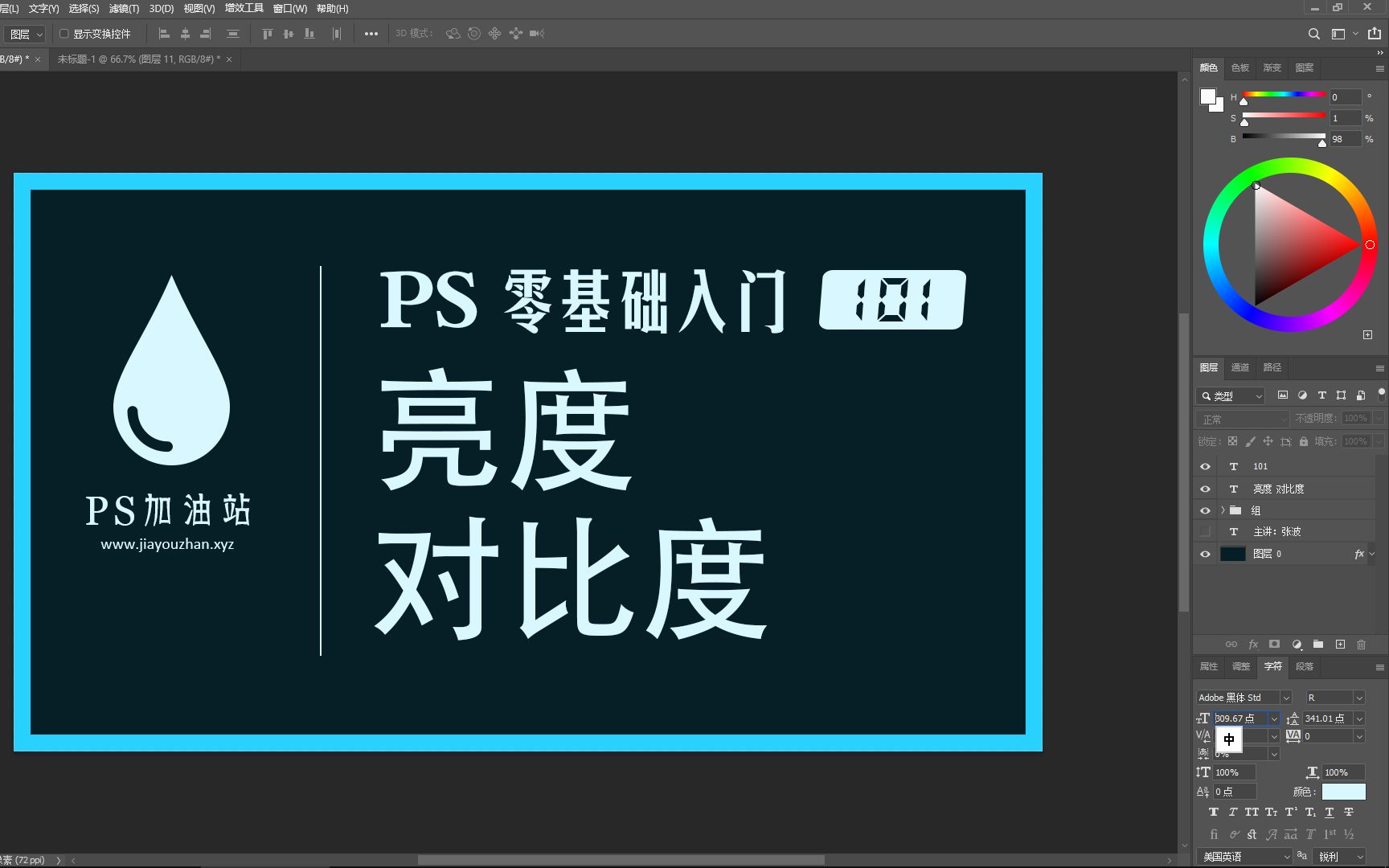Open 美国英语 language dropdown
This screenshot has height=868, width=1389.
1244,857
